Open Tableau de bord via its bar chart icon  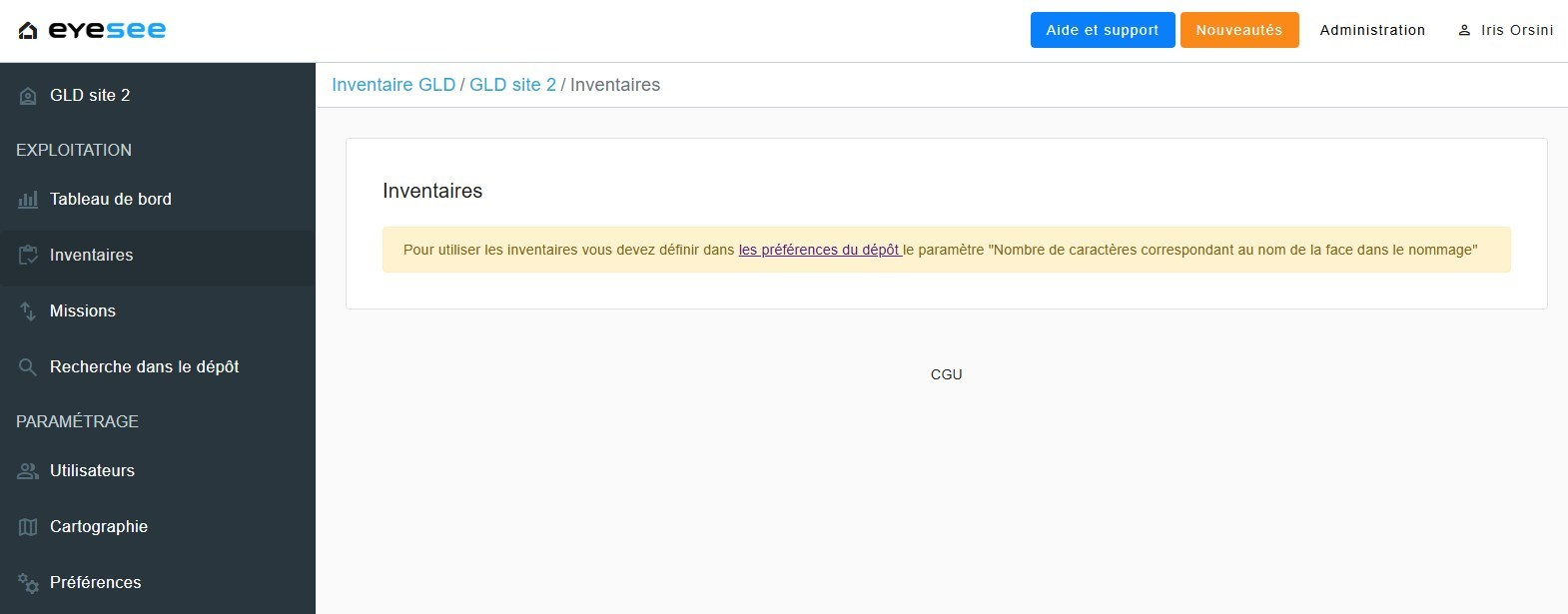28,200
